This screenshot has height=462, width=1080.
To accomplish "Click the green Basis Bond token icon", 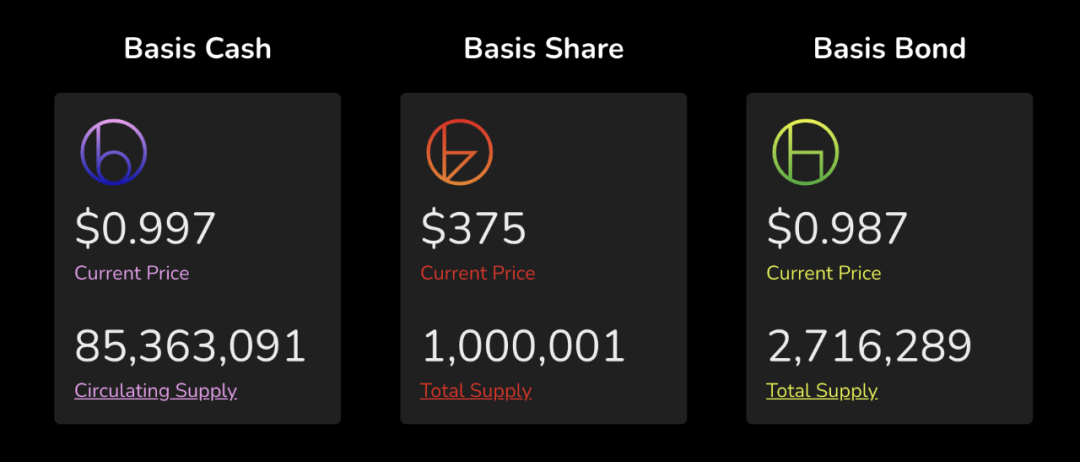I will pos(805,152).
